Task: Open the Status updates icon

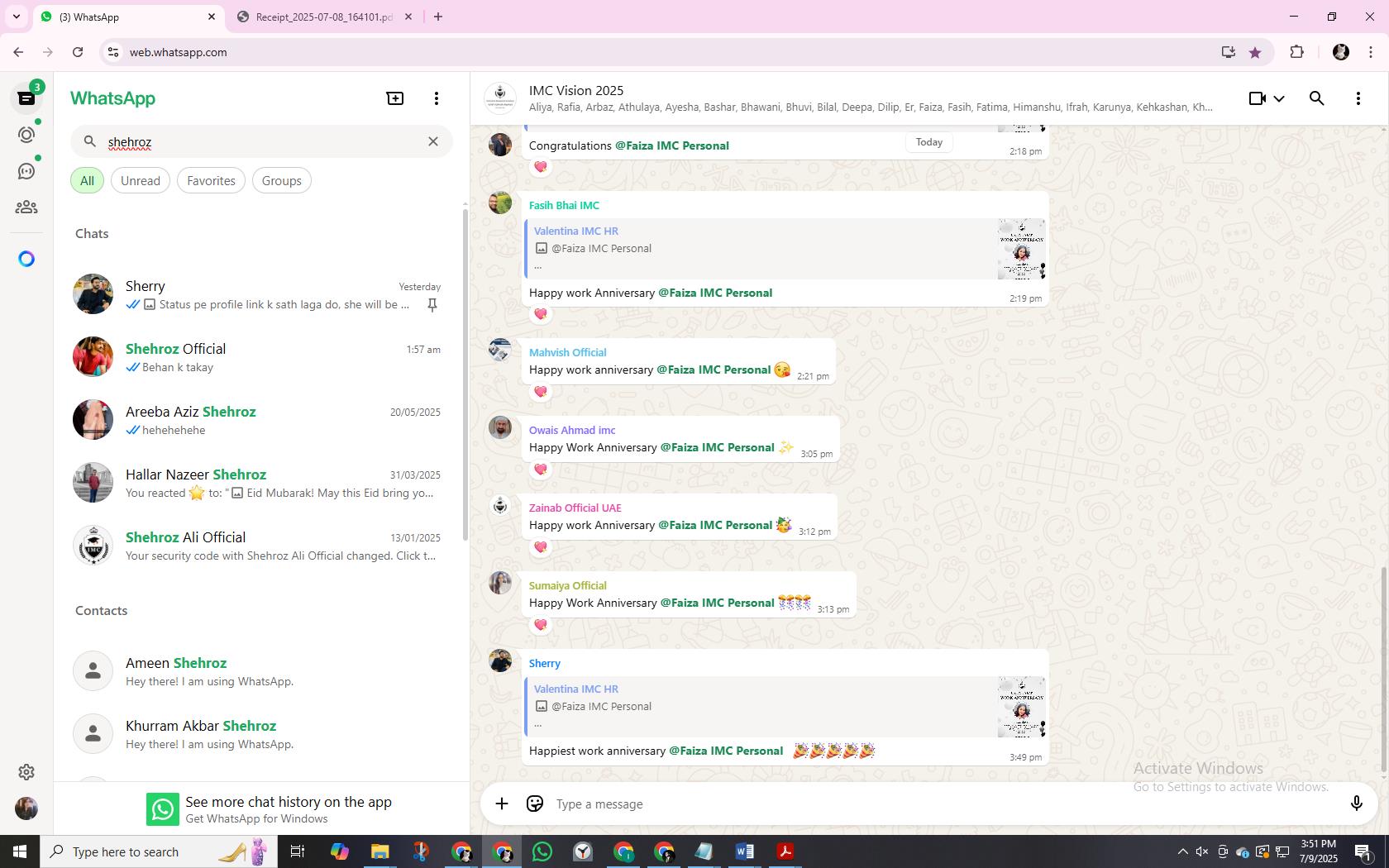Action: tap(26, 135)
